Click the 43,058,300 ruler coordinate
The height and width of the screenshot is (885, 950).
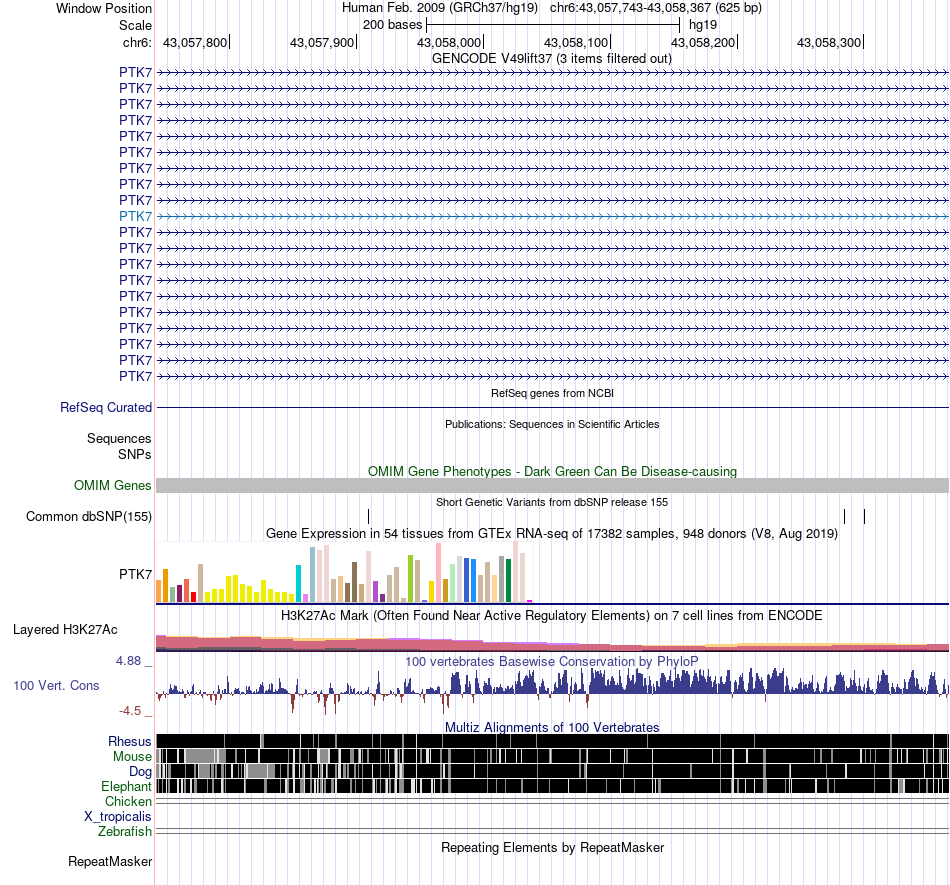(829, 42)
